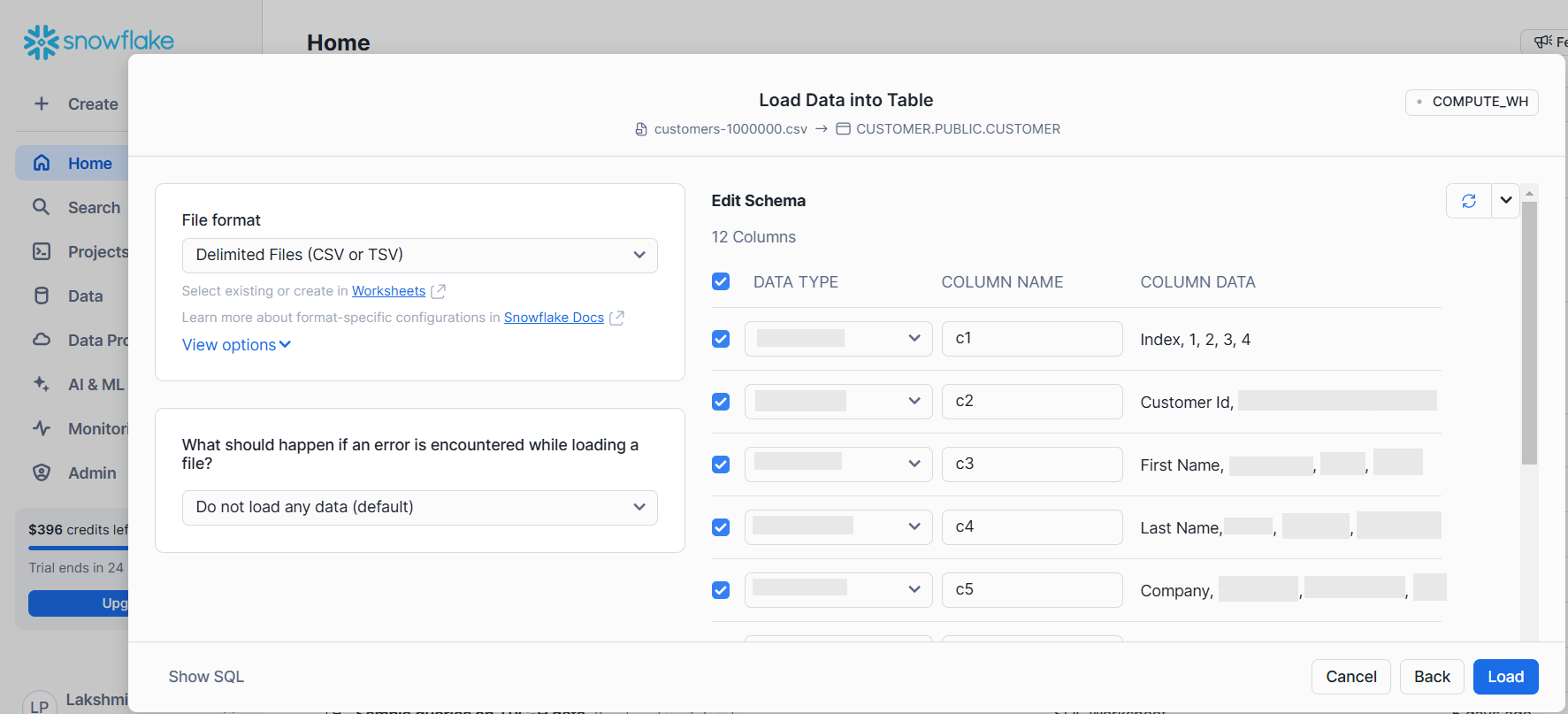1568x714 pixels.
Task: Open the Create menu in sidebar
Action: [x=78, y=104]
